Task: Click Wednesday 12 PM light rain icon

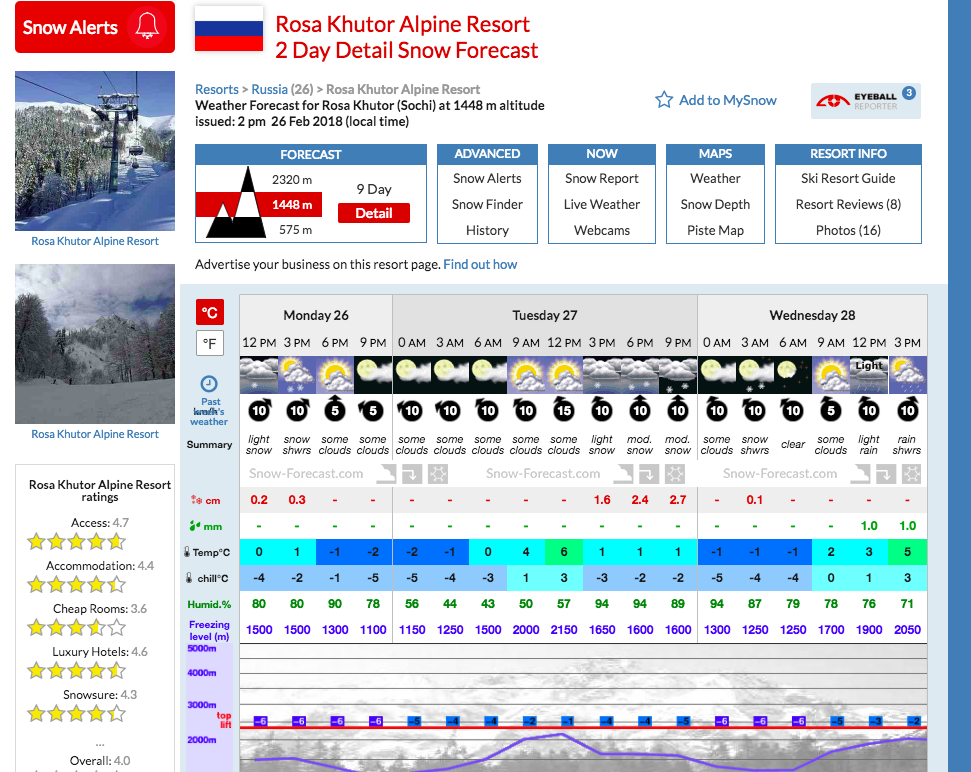Action: (x=869, y=375)
